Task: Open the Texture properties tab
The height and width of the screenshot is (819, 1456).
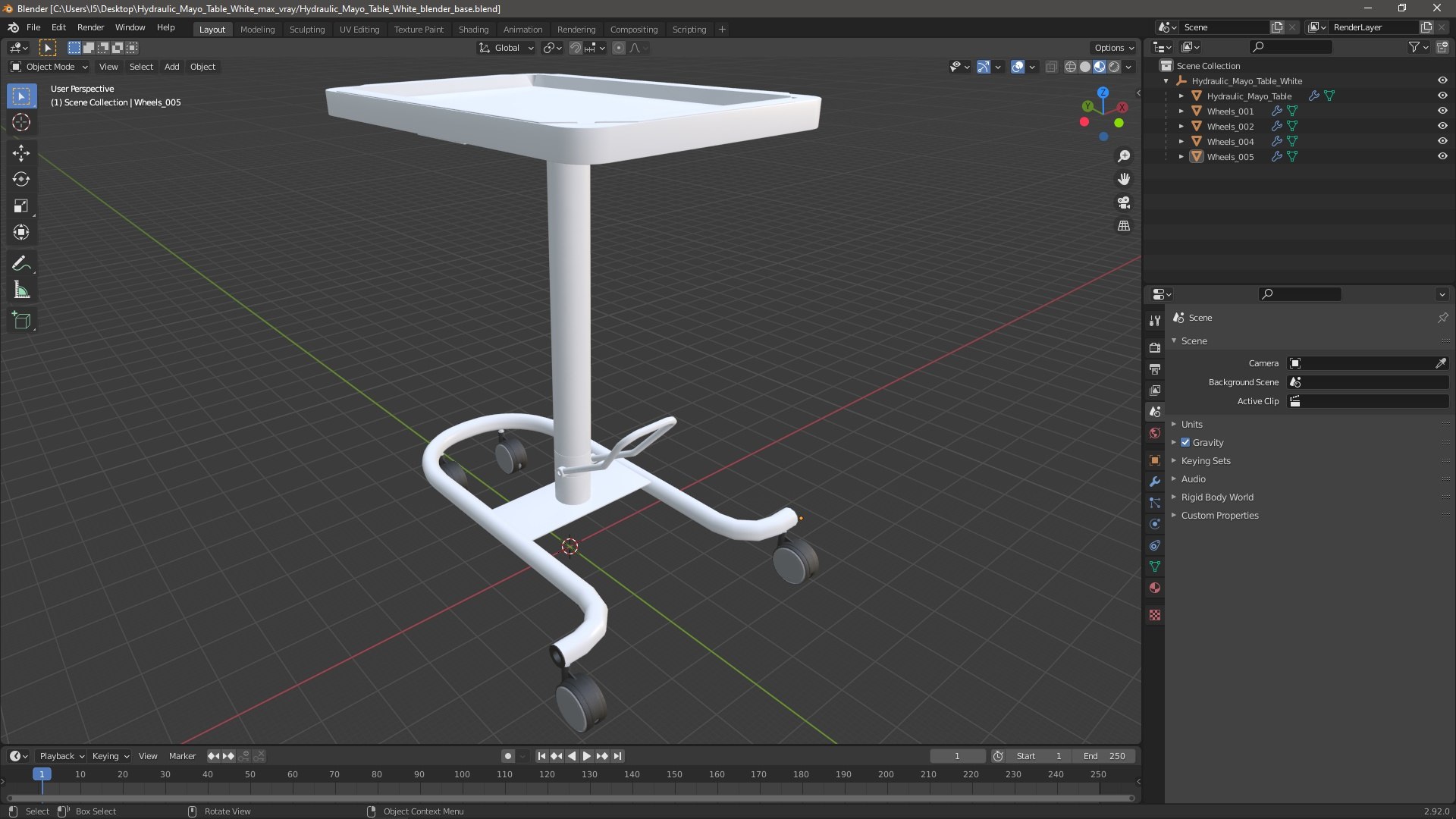Action: pos(1155,615)
